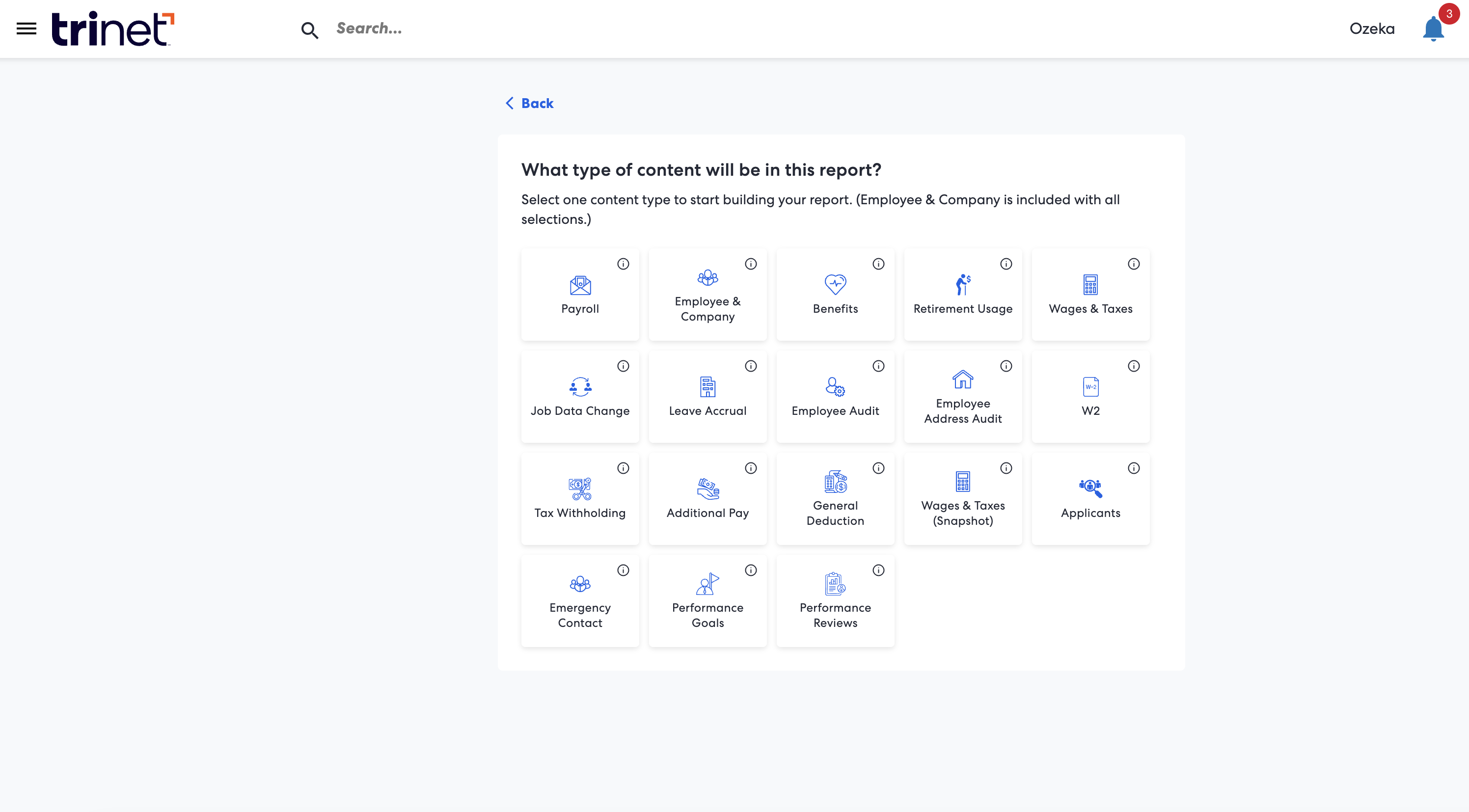
Task: Choose the Employee Audit card
Action: 836,397
